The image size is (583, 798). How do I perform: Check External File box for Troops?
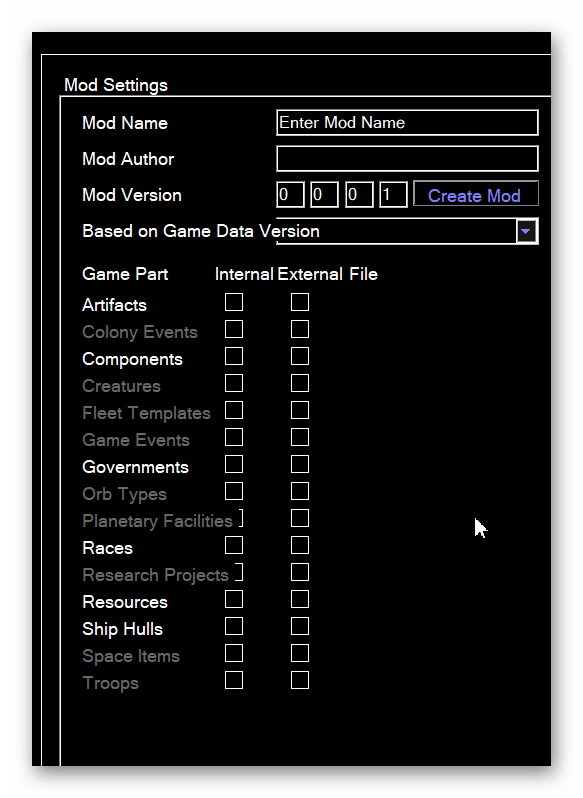tap(300, 680)
